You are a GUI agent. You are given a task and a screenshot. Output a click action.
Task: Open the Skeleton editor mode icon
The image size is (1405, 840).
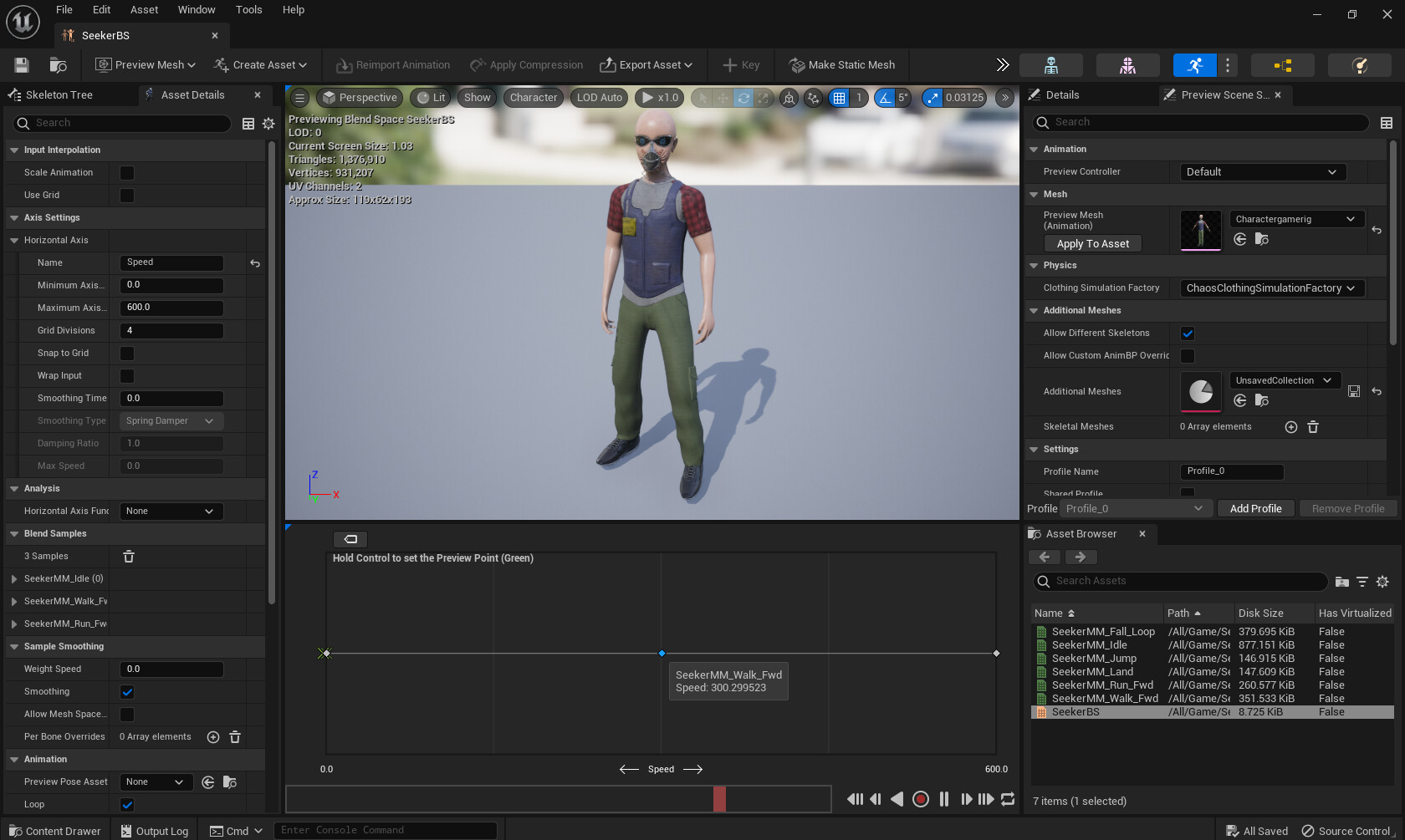pos(1051,65)
